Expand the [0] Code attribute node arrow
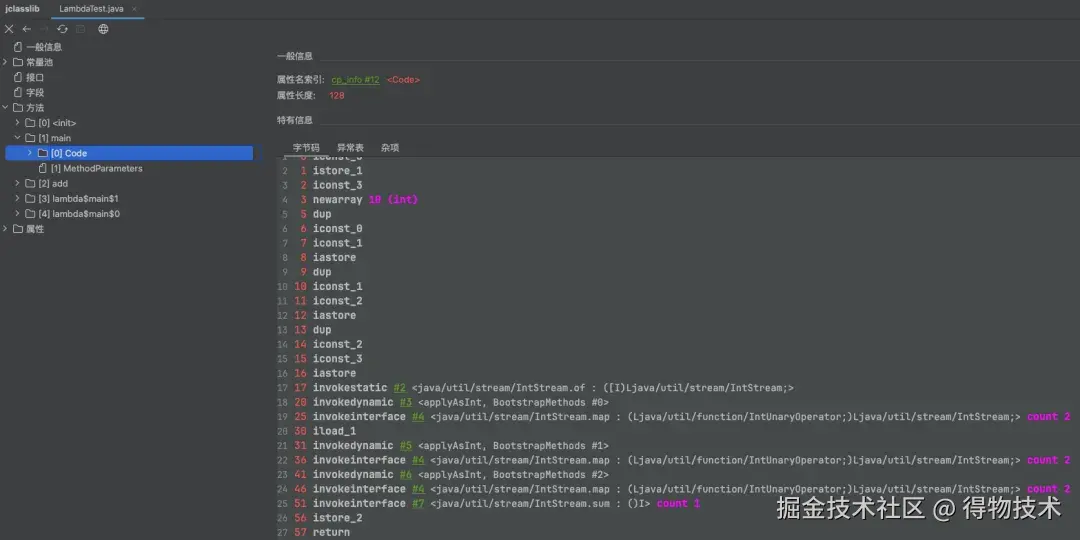 click(x=30, y=153)
